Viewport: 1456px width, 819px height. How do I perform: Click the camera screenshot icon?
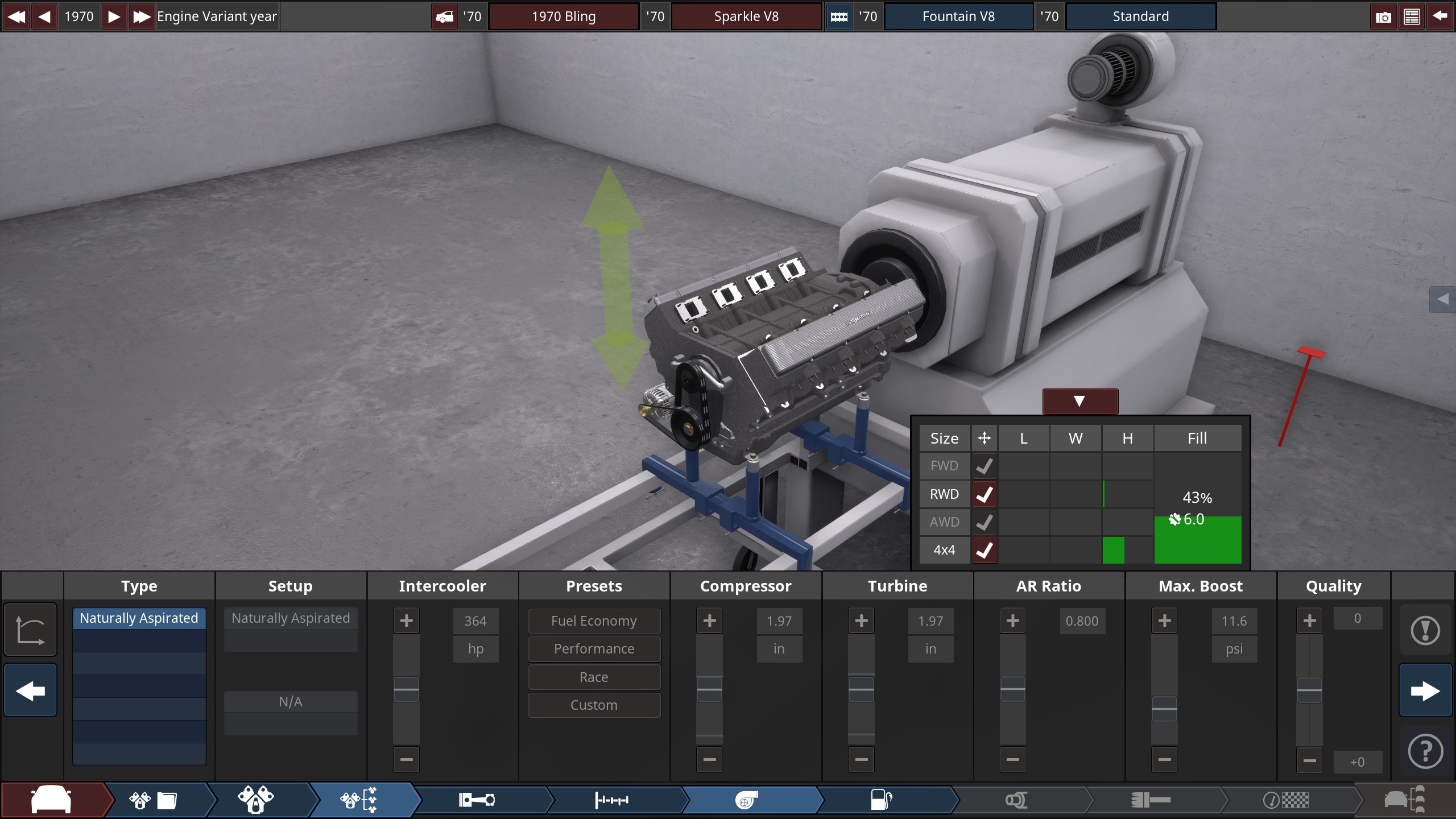[x=1383, y=16]
